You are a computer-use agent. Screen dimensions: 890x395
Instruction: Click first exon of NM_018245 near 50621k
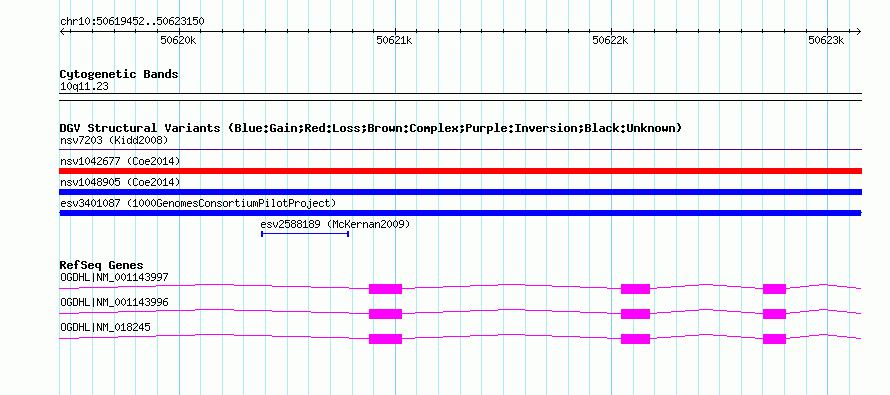385,339
